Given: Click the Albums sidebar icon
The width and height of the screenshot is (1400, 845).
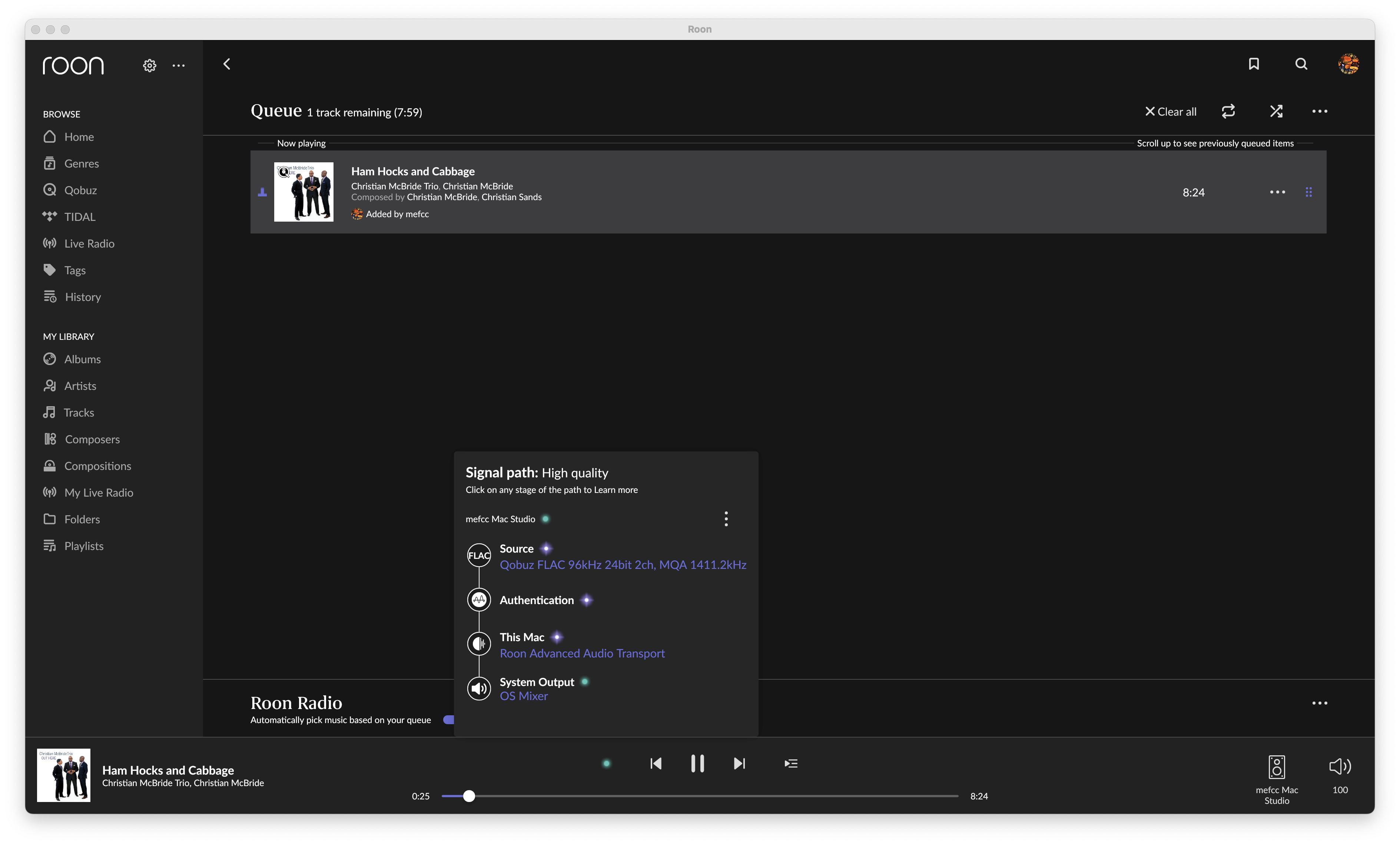Looking at the screenshot, I should (x=50, y=359).
